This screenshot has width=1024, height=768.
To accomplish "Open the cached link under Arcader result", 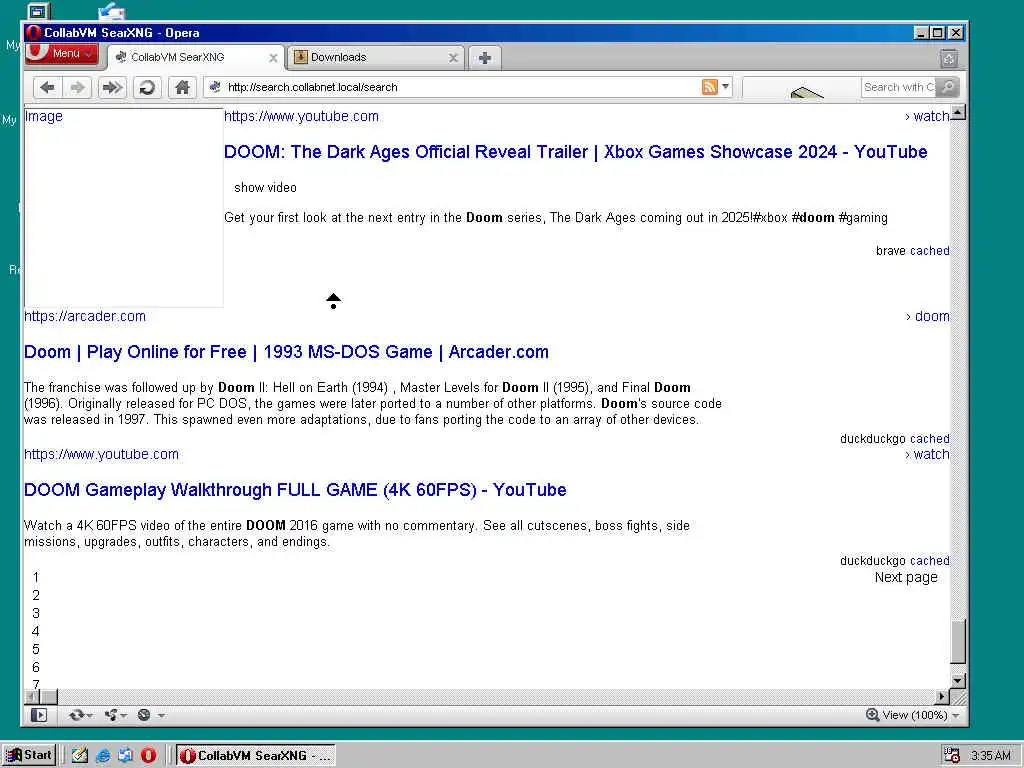I will pyautogui.click(x=929, y=439).
